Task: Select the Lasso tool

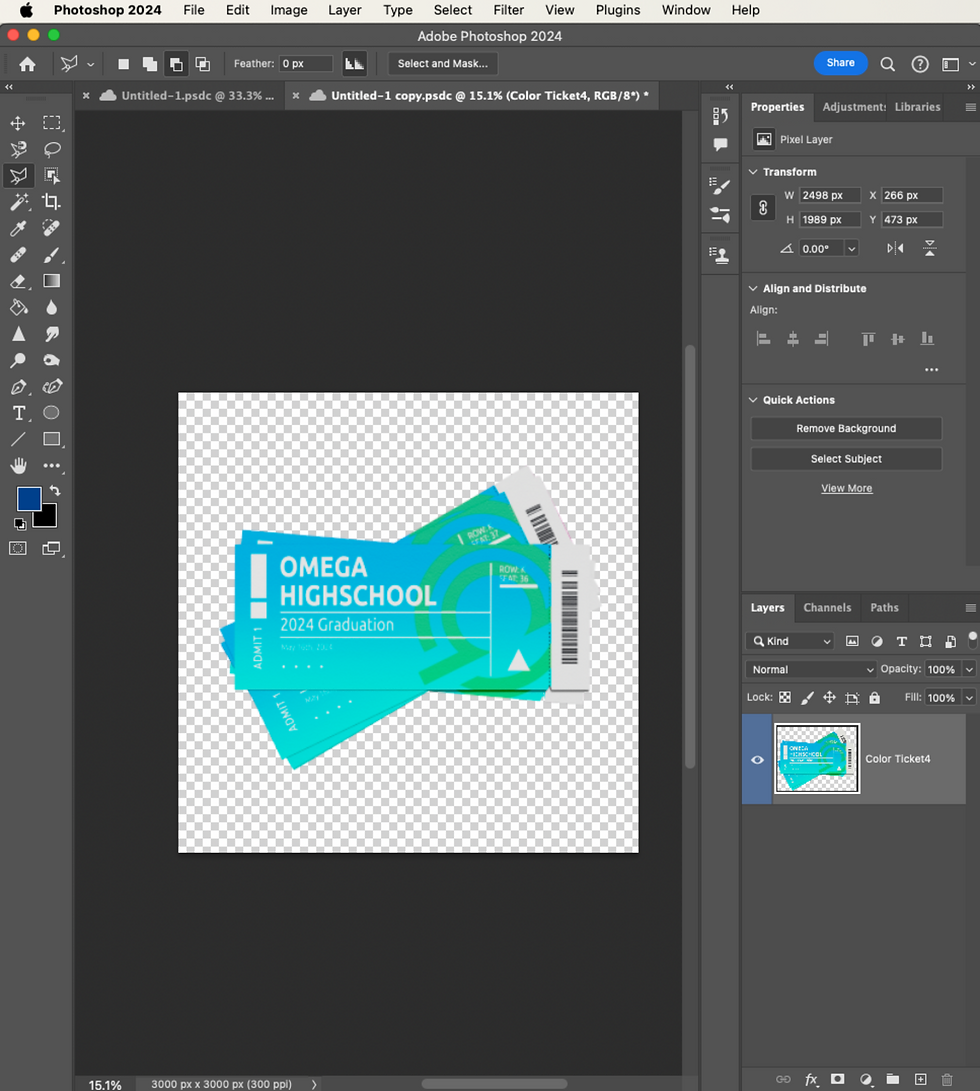Action: 52,149
